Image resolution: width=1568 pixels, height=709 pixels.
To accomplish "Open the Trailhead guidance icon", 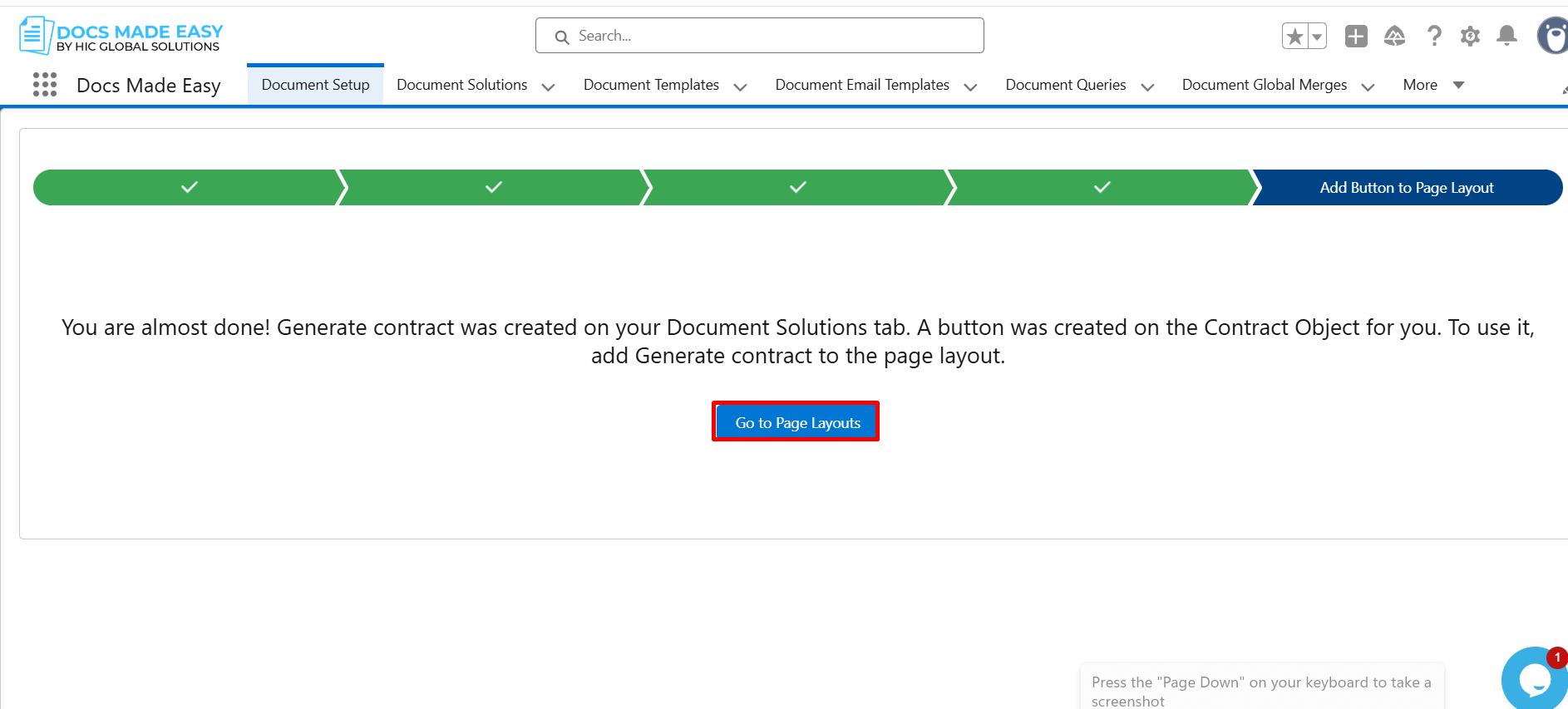I will [x=1394, y=37].
